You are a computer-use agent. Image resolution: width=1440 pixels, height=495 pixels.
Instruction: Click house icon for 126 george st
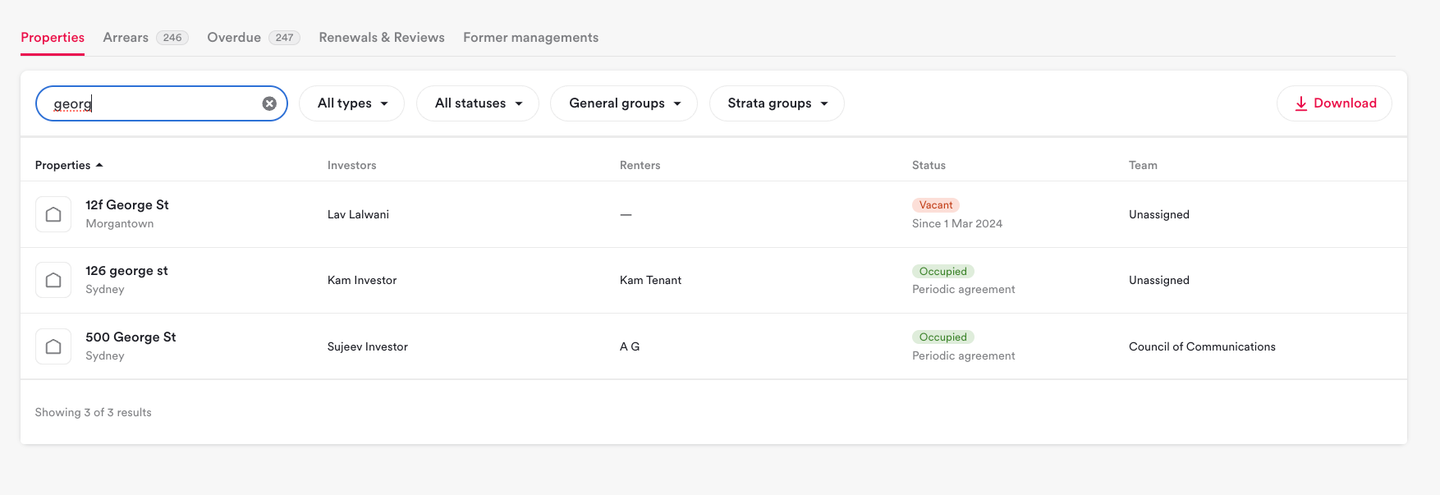point(53,280)
